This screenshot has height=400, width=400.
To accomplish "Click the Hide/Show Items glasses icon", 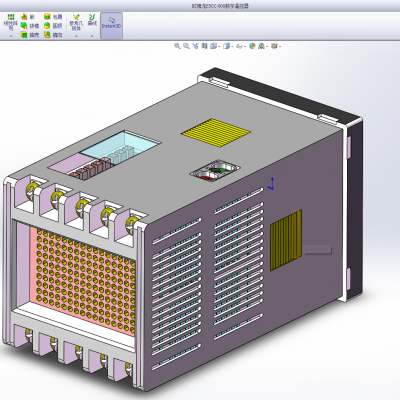I will (239, 46).
